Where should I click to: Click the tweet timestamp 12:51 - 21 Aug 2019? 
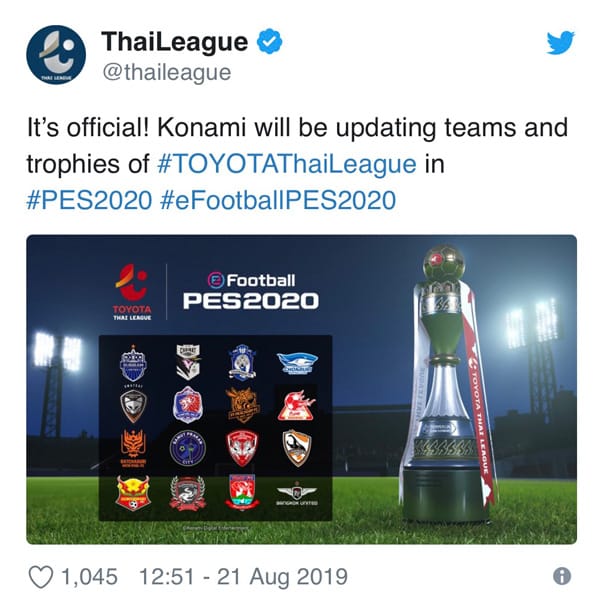tap(243, 576)
